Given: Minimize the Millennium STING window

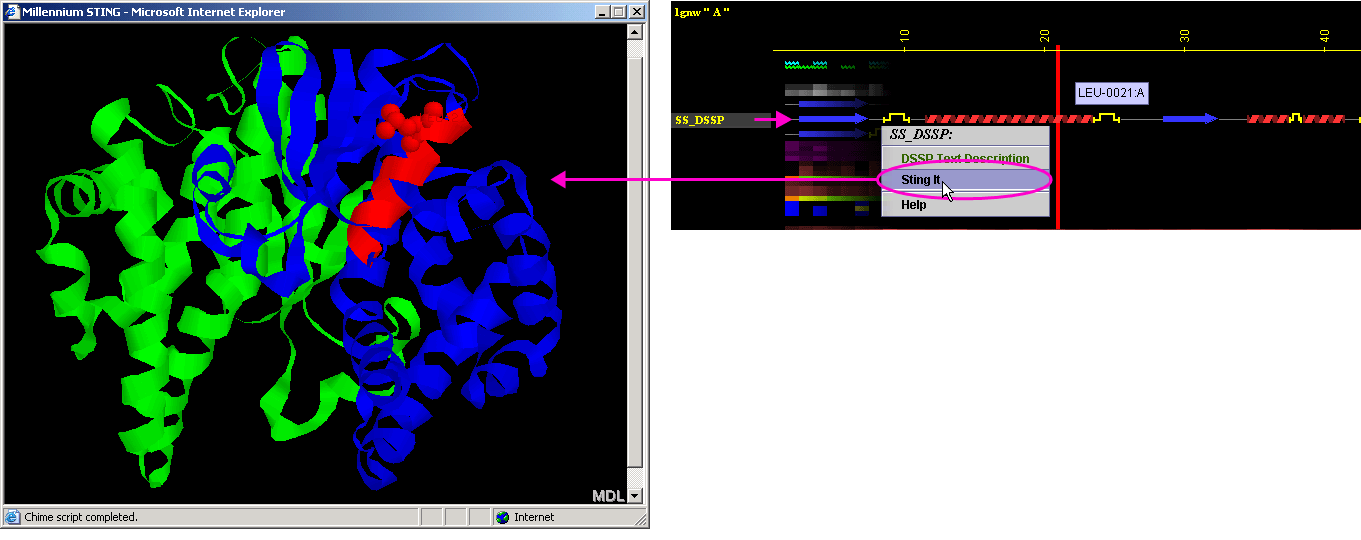Looking at the screenshot, I should click(x=602, y=12).
